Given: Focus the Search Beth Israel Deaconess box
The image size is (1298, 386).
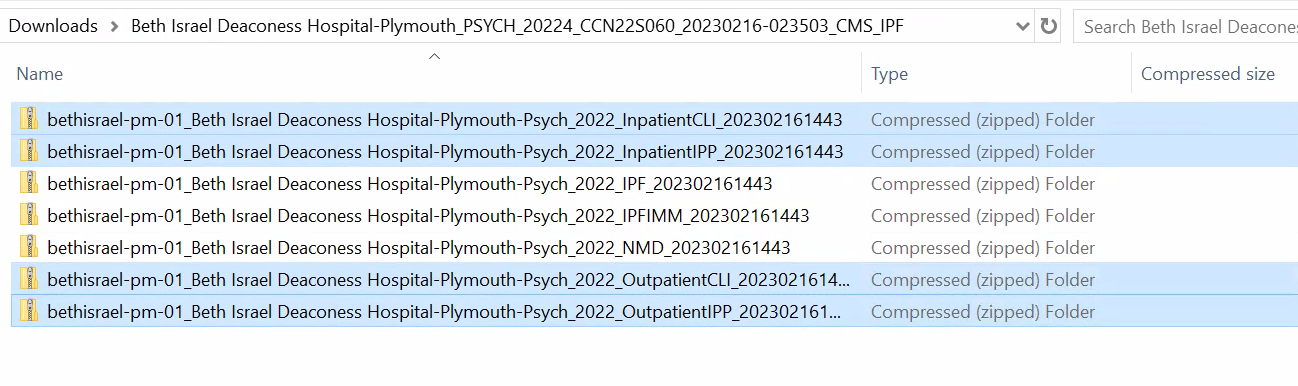Looking at the screenshot, I should (1185, 27).
